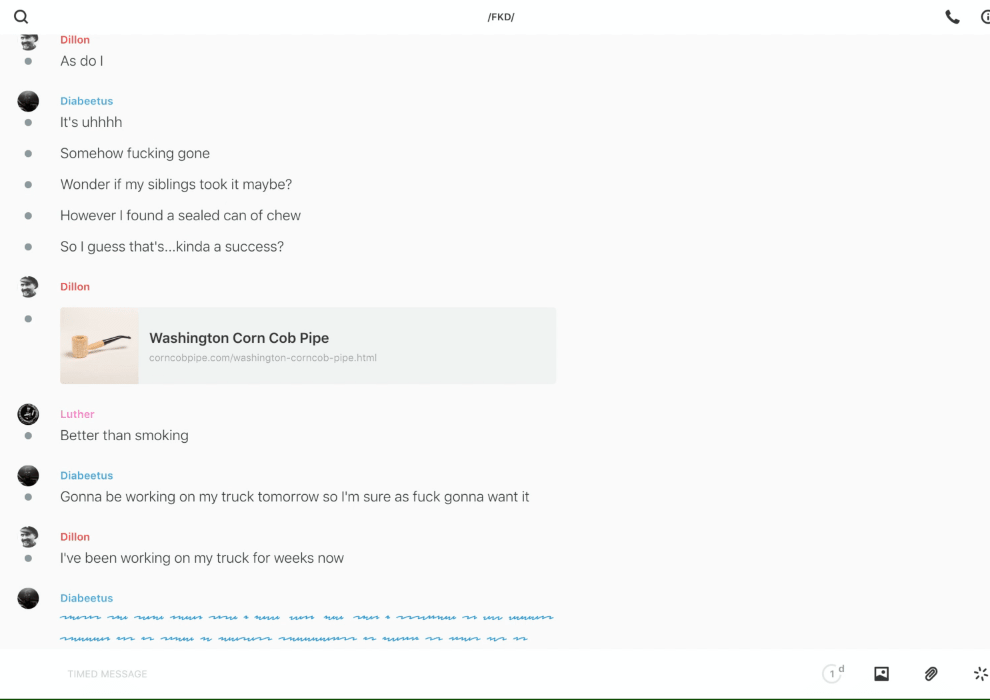The width and height of the screenshot is (990, 700).
Task: Toggle the 1d timed message timer
Action: 833,674
